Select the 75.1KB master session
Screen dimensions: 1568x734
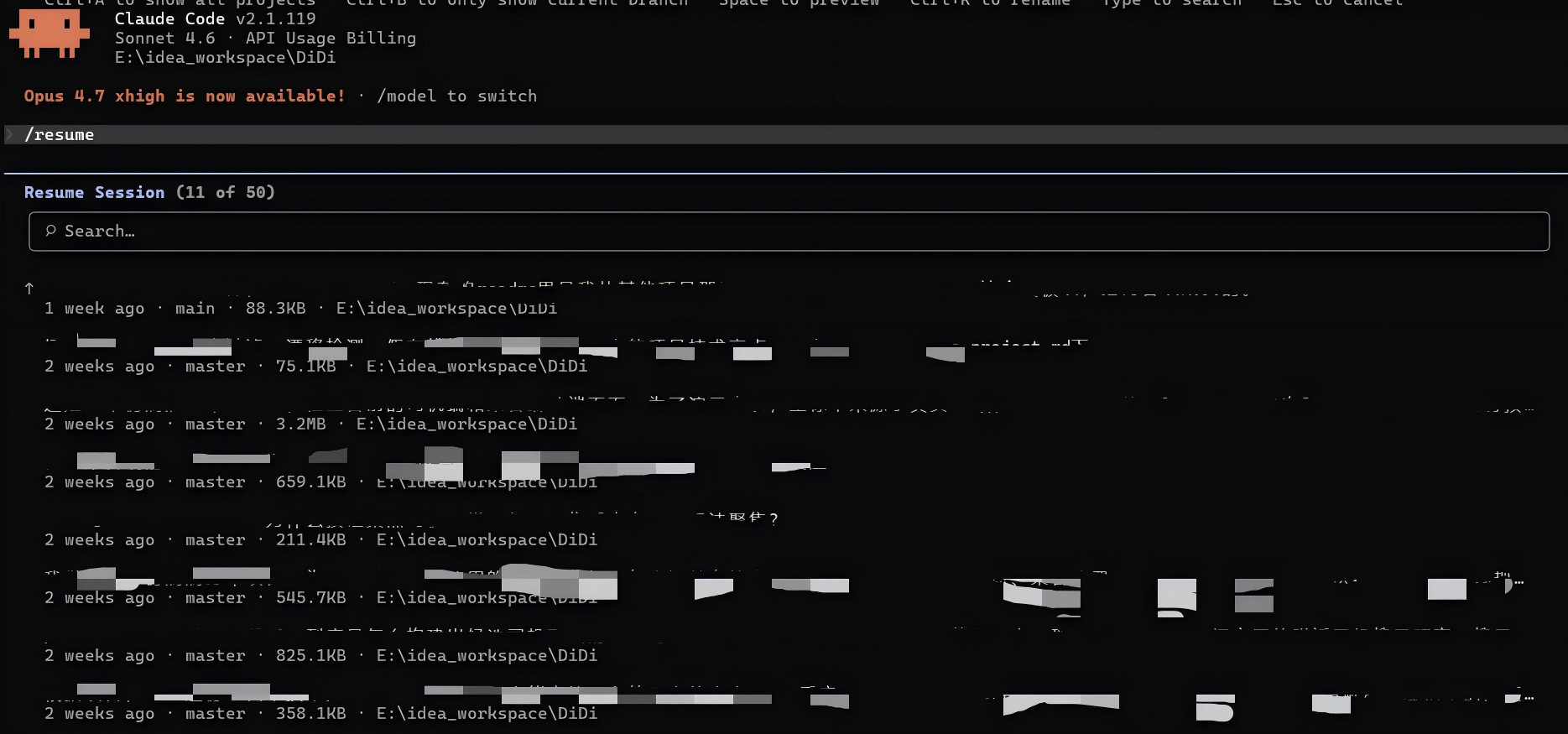click(316, 366)
